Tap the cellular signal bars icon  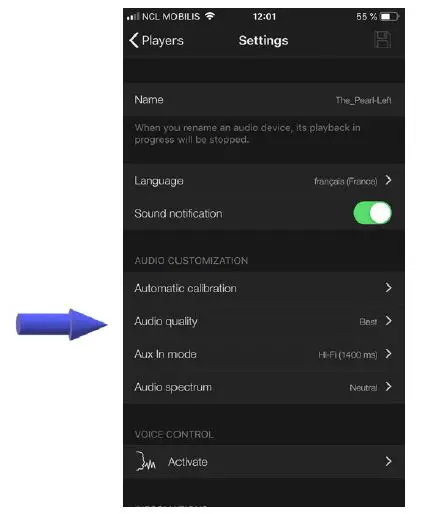133,16
